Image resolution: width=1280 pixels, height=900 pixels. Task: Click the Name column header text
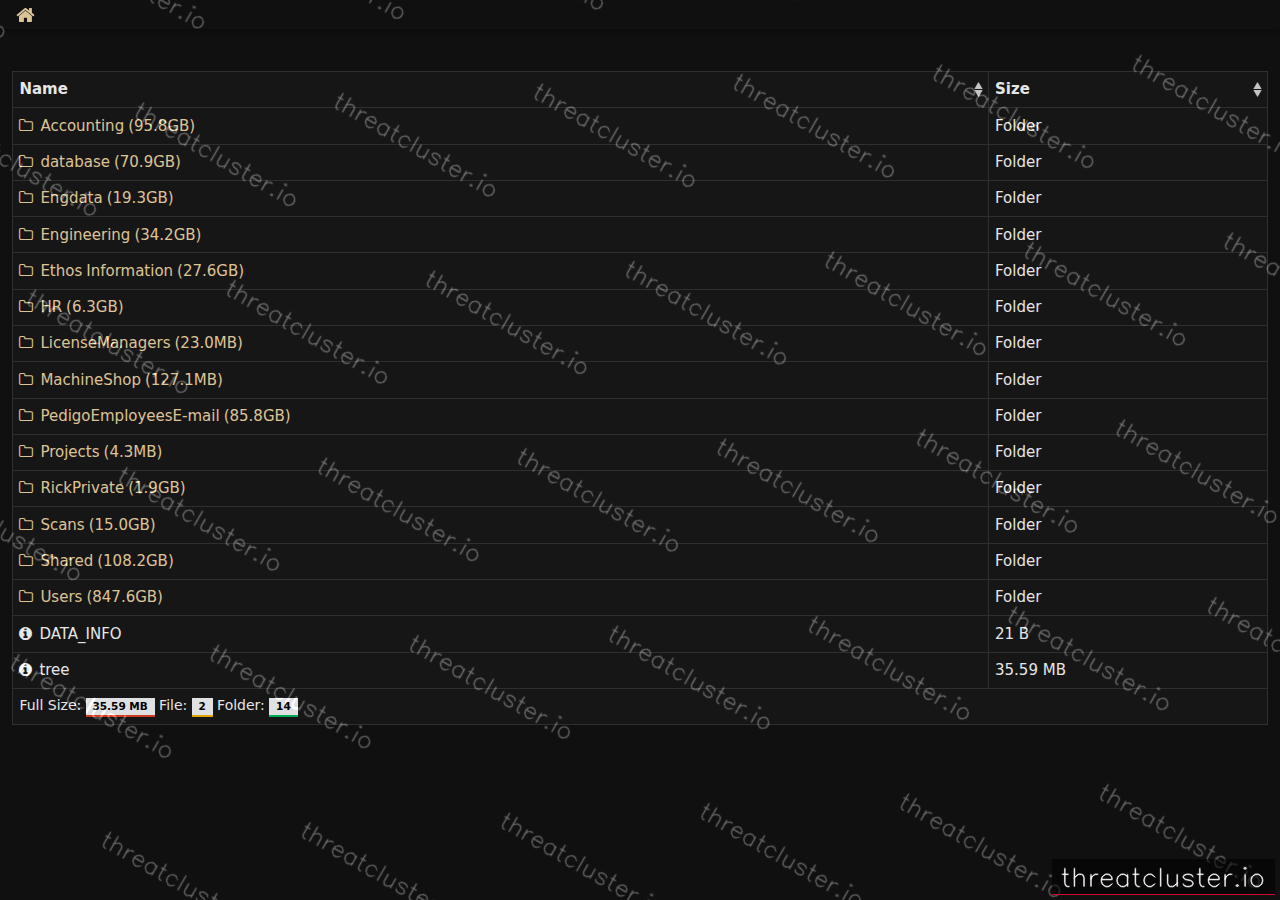pyautogui.click(x=44, y=89)
